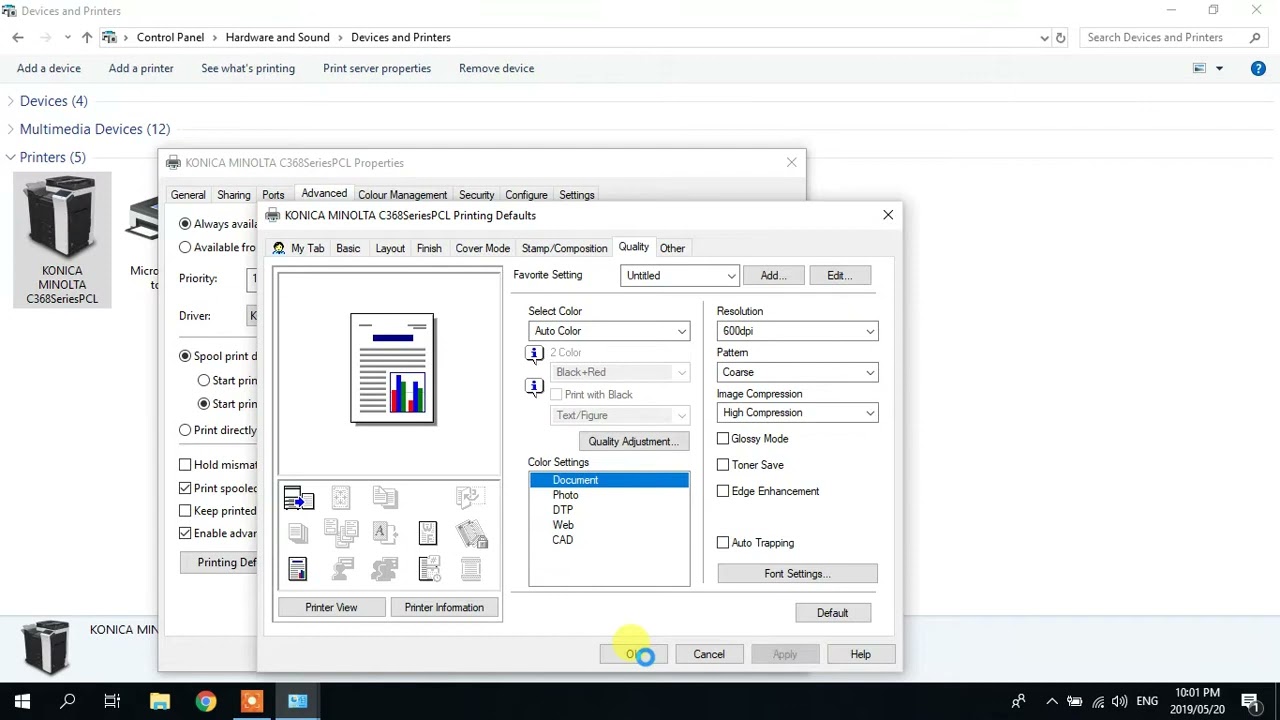Screen dimensions: 1280x720
Task: Click the greyed lined page icon at grid end
Action: click(x=471, y=569)
